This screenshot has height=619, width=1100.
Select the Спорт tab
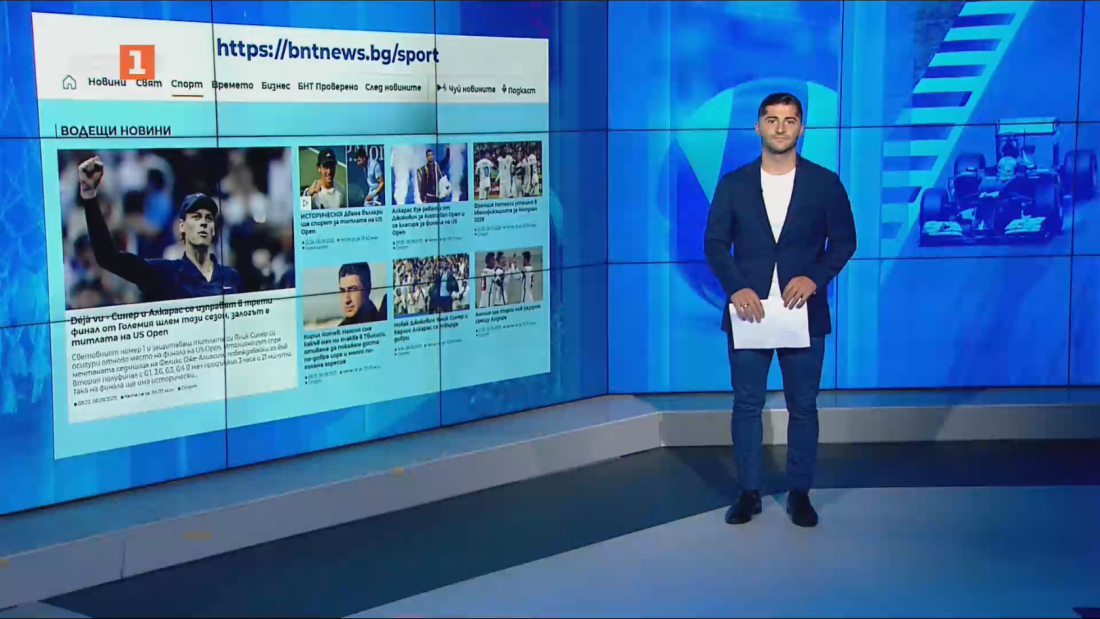tap(187, 84)
